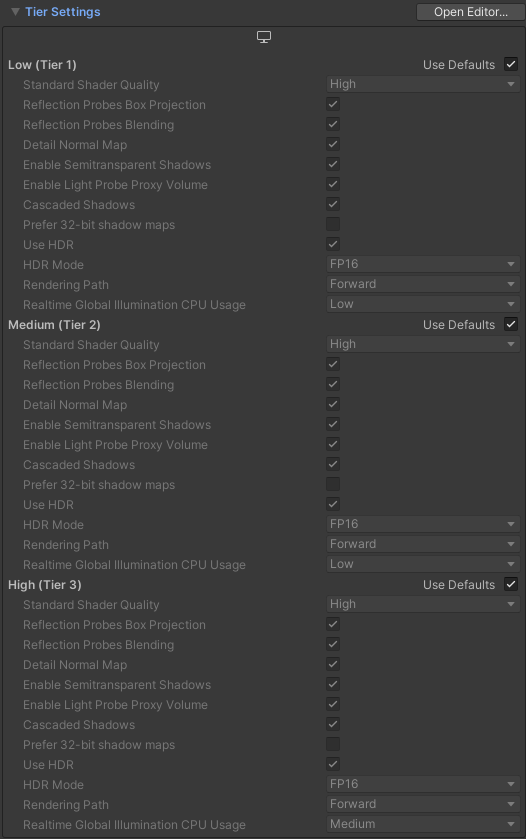The width and height of the screenshot is (526, 839).
Task: Enable Tier 1 Prefer 32-bit shadow maps
Action: coord(333,224)
